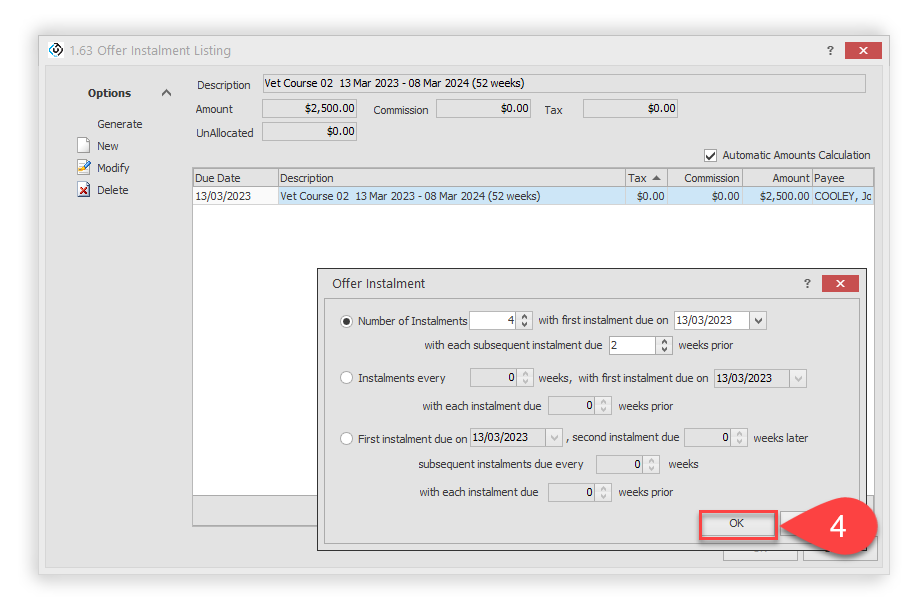This screenshot has height=603, width=918.
Task: Click the OK button
Action: (x=737, y=524)
